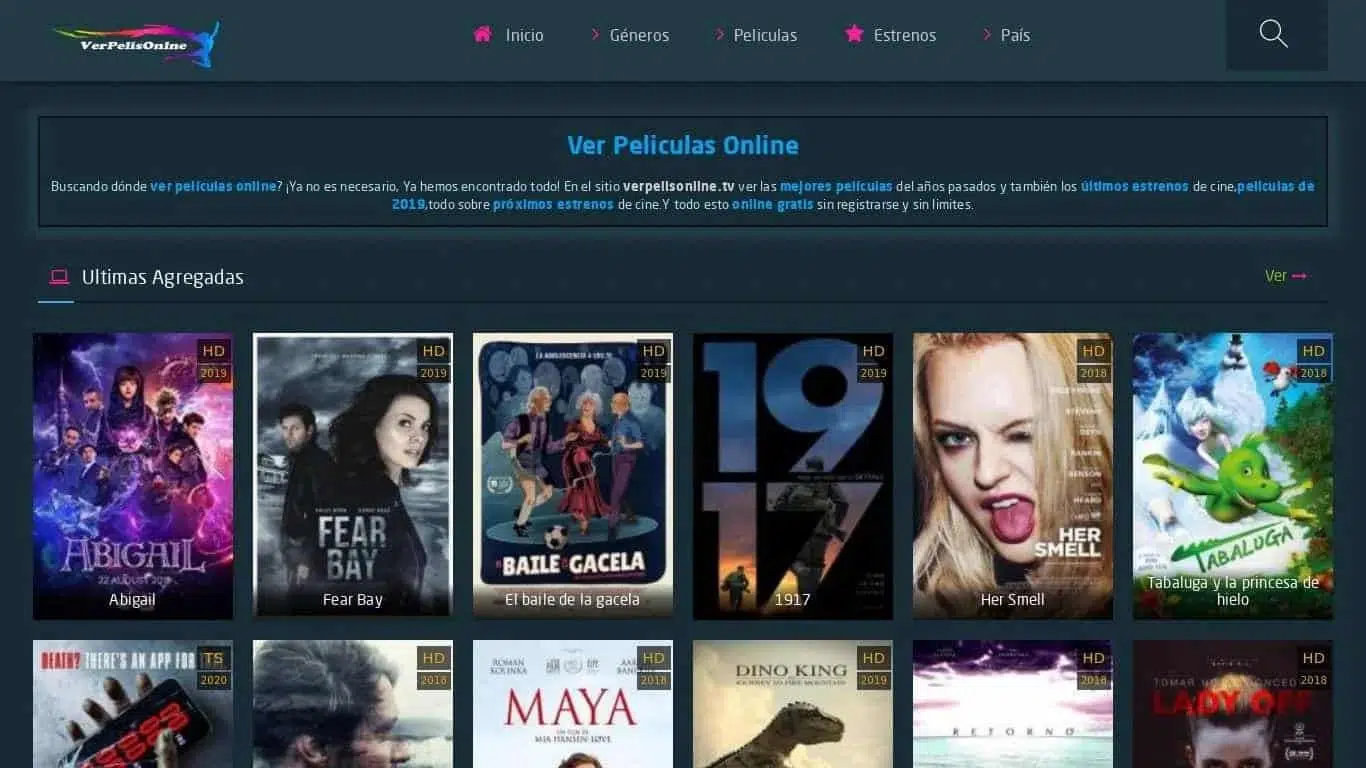Click the 2019 tag on Dino King
This screenshot has width=1366, height=768.
point(874,681)
